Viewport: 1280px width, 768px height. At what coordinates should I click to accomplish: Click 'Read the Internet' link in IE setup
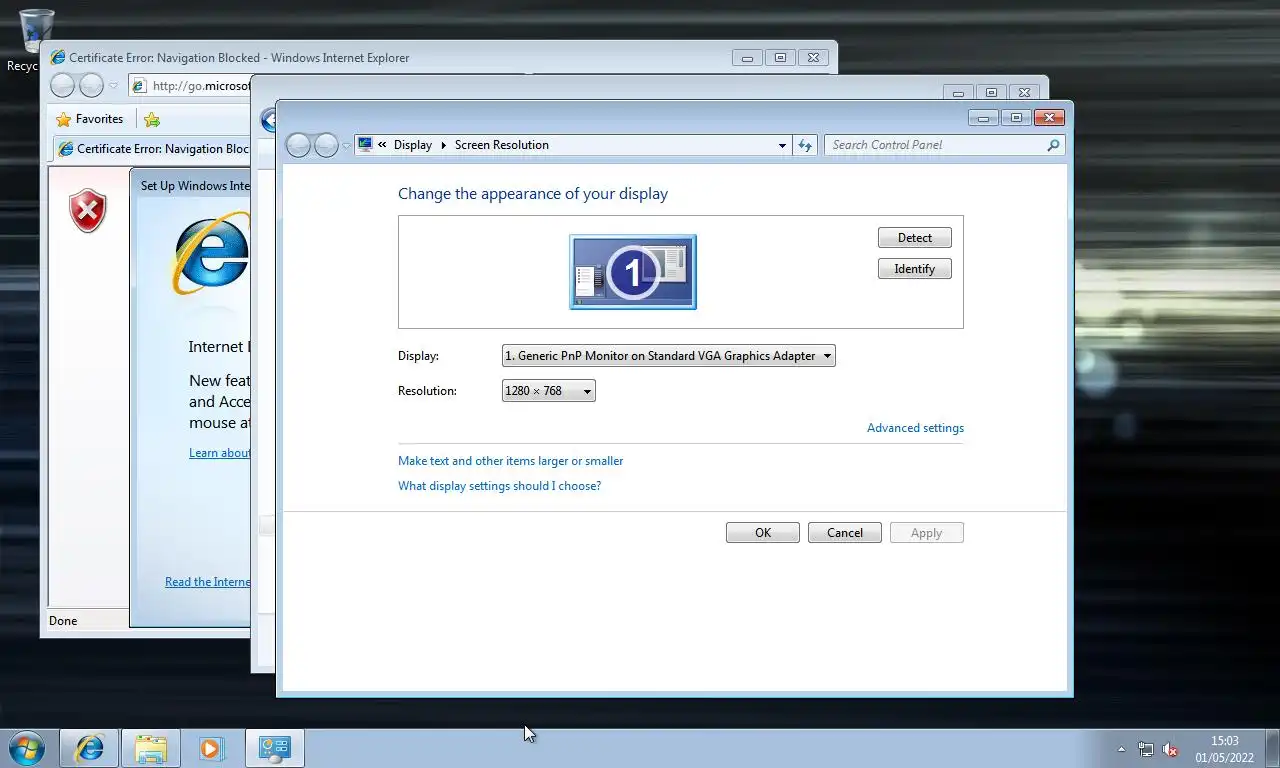[207, 582]
